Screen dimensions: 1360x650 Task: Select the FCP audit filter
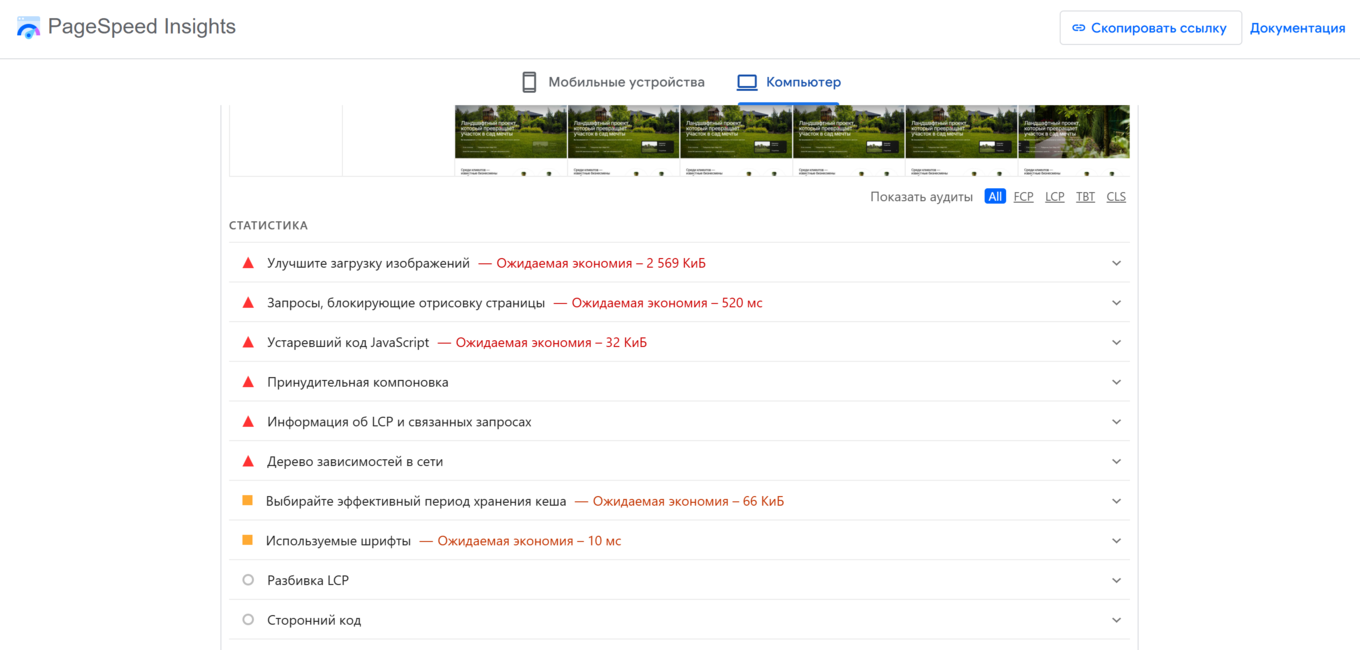[1023, 196]
